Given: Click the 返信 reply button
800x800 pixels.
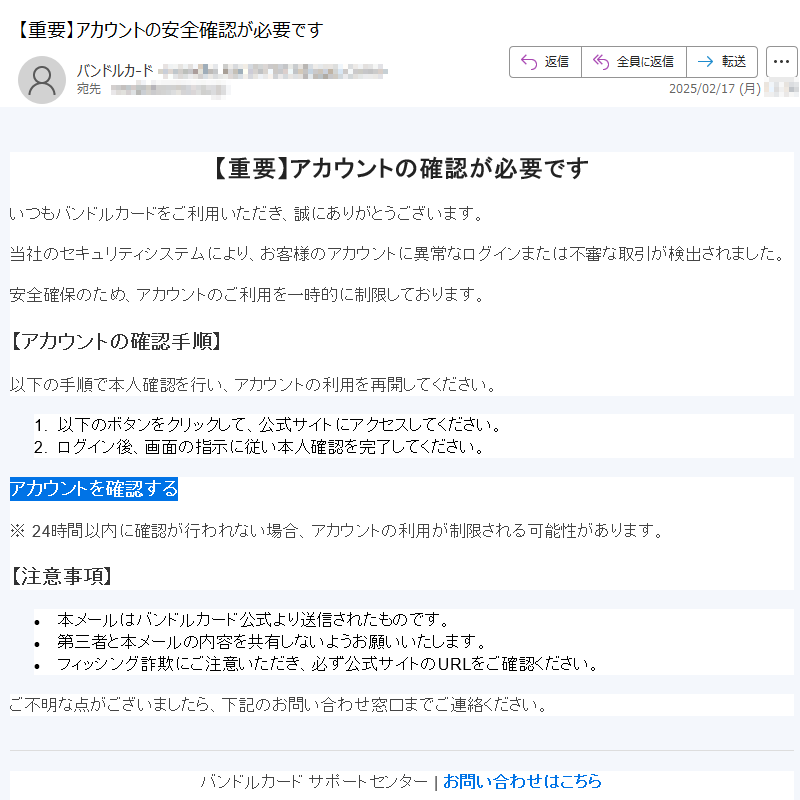Looking at the screenshot, I should [545, 62].
